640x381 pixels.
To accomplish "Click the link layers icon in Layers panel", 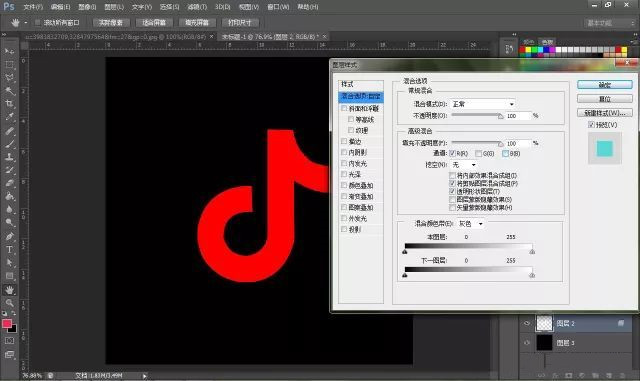I will [541, 375].
